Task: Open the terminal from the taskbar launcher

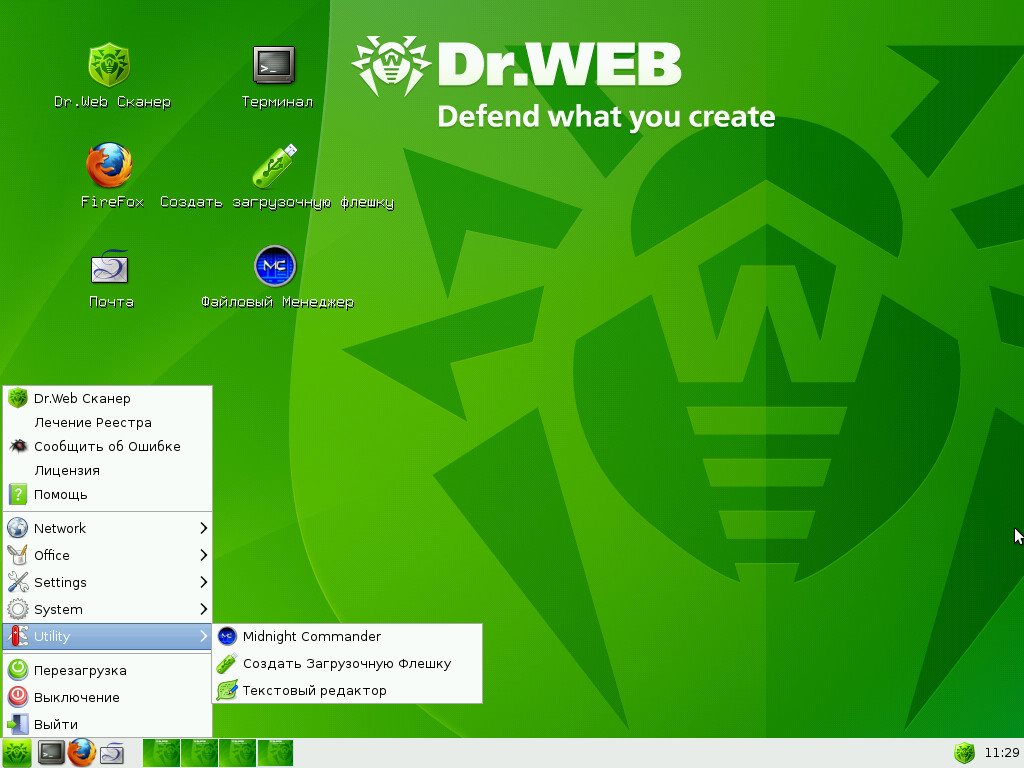Action: tap(50, 753)
